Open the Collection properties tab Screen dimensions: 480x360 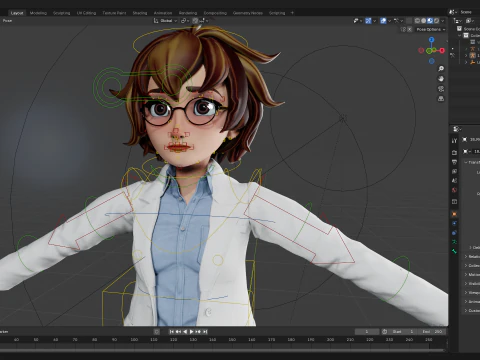(454, 202)
